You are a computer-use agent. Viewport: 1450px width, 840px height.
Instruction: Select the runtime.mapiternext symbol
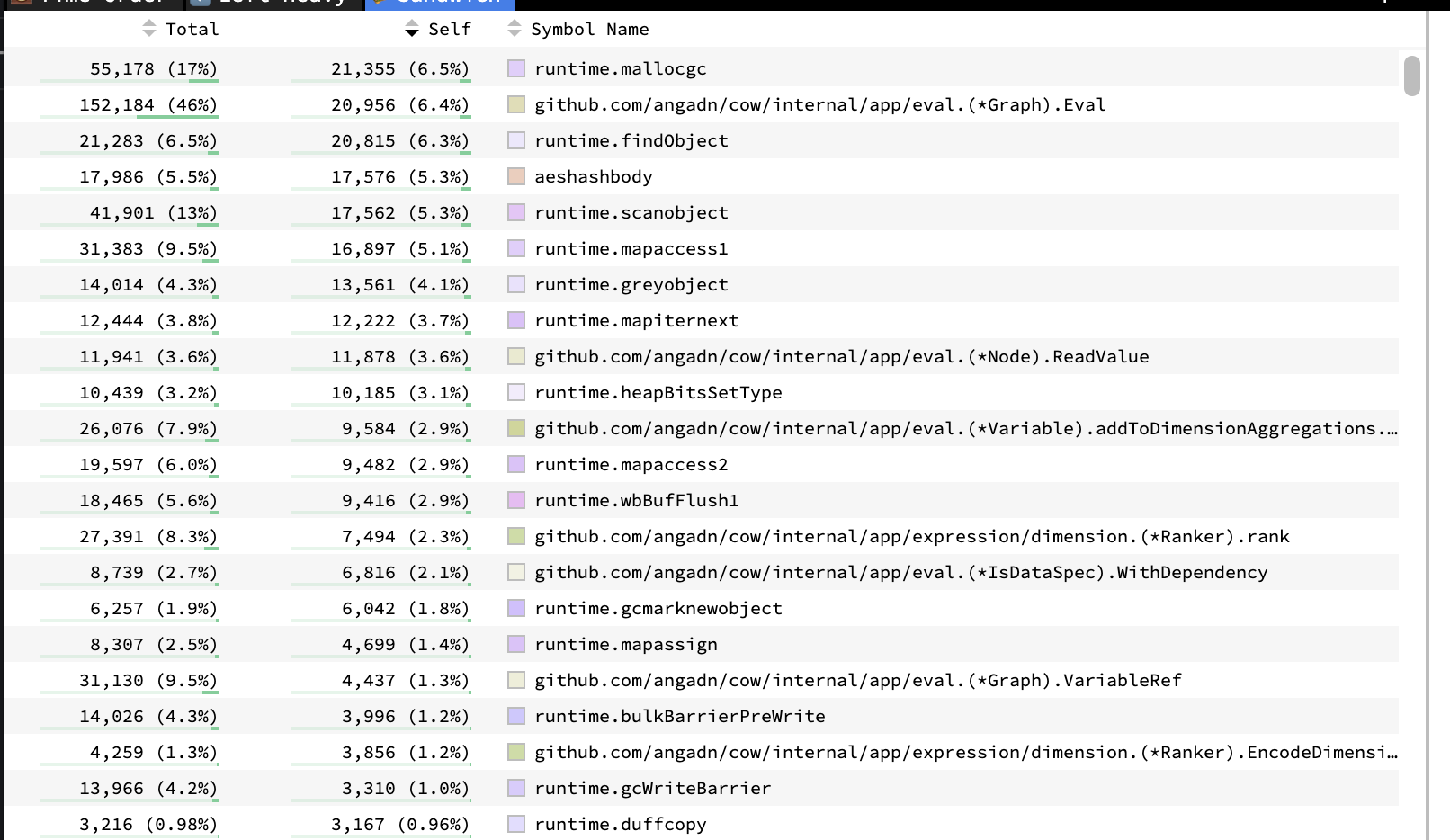(636, 320)
